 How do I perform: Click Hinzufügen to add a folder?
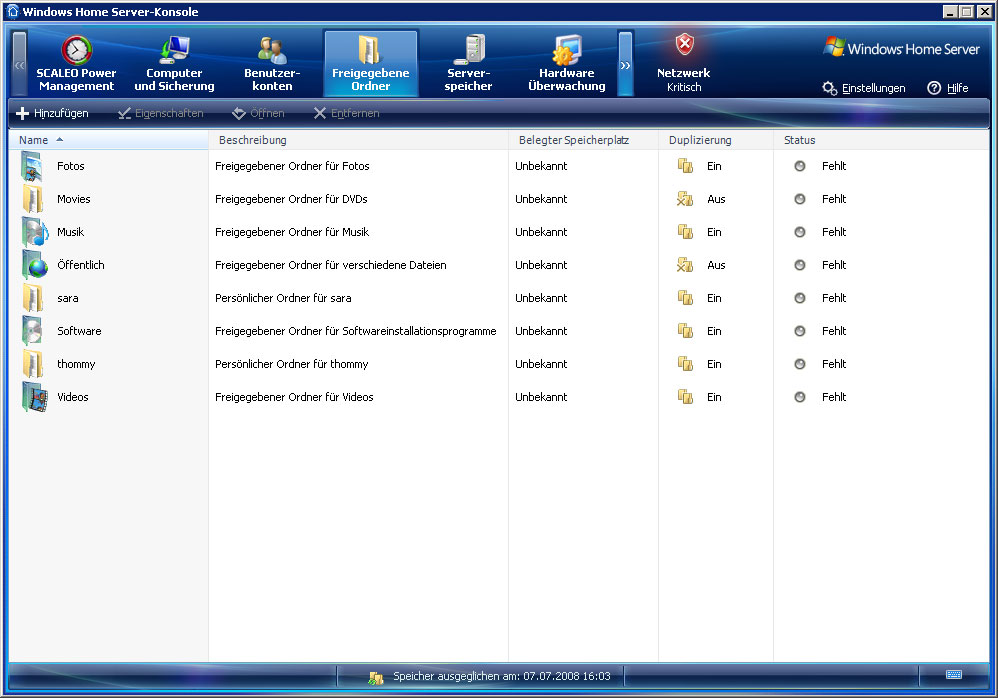pos(52,113)
